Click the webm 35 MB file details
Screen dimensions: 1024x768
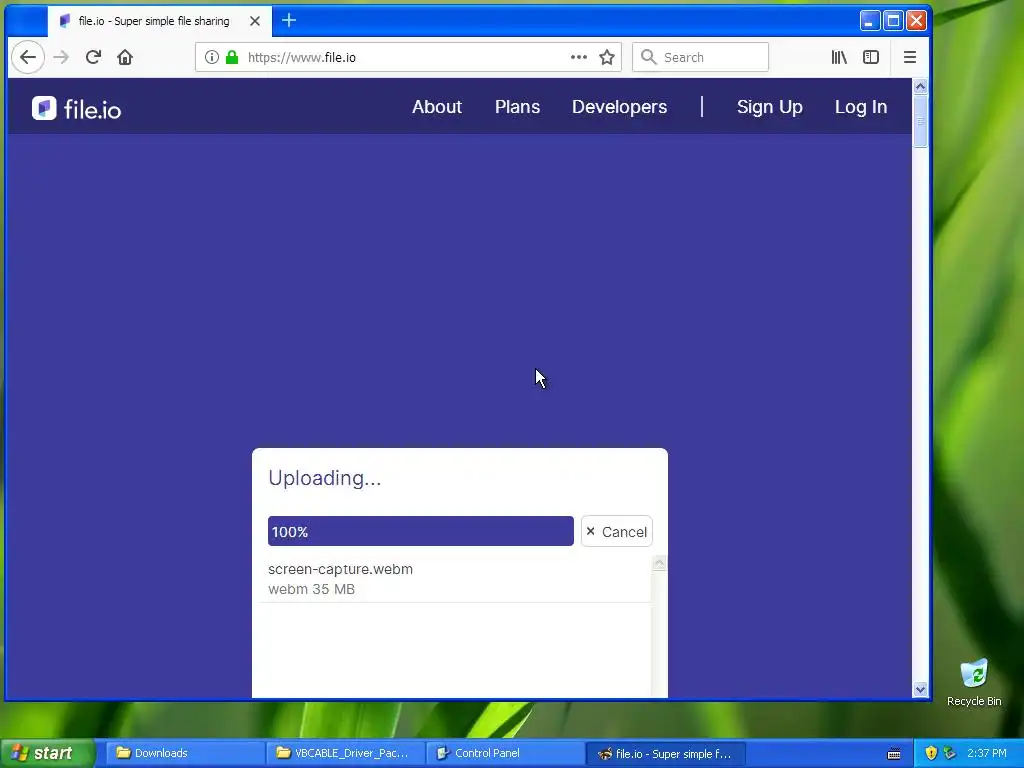[x=312, y=589]
